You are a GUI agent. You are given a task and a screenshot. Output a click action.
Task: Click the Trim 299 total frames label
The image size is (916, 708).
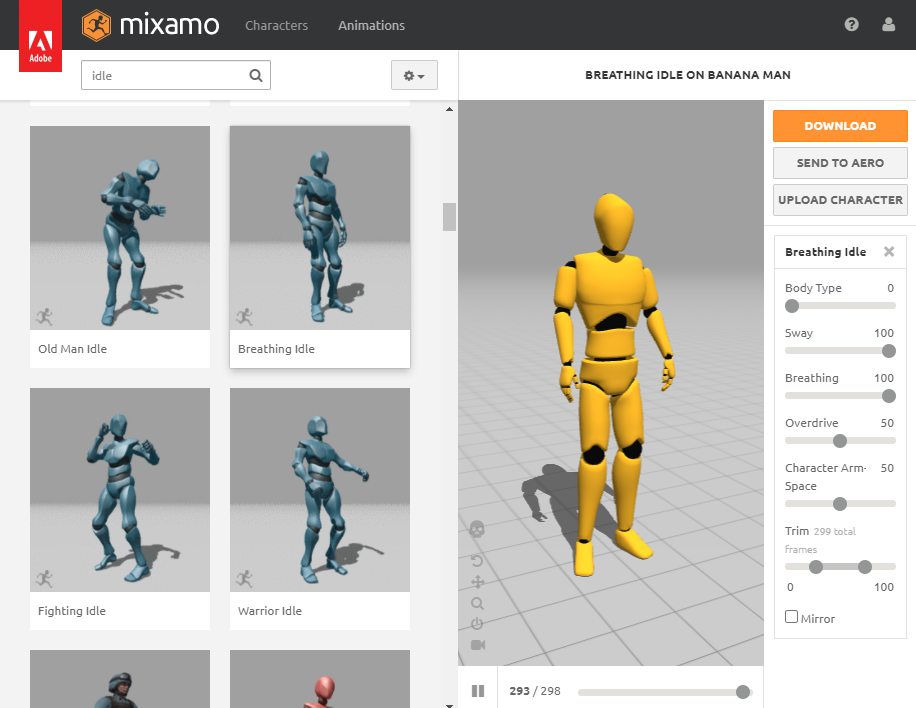(x=820, y=540)
